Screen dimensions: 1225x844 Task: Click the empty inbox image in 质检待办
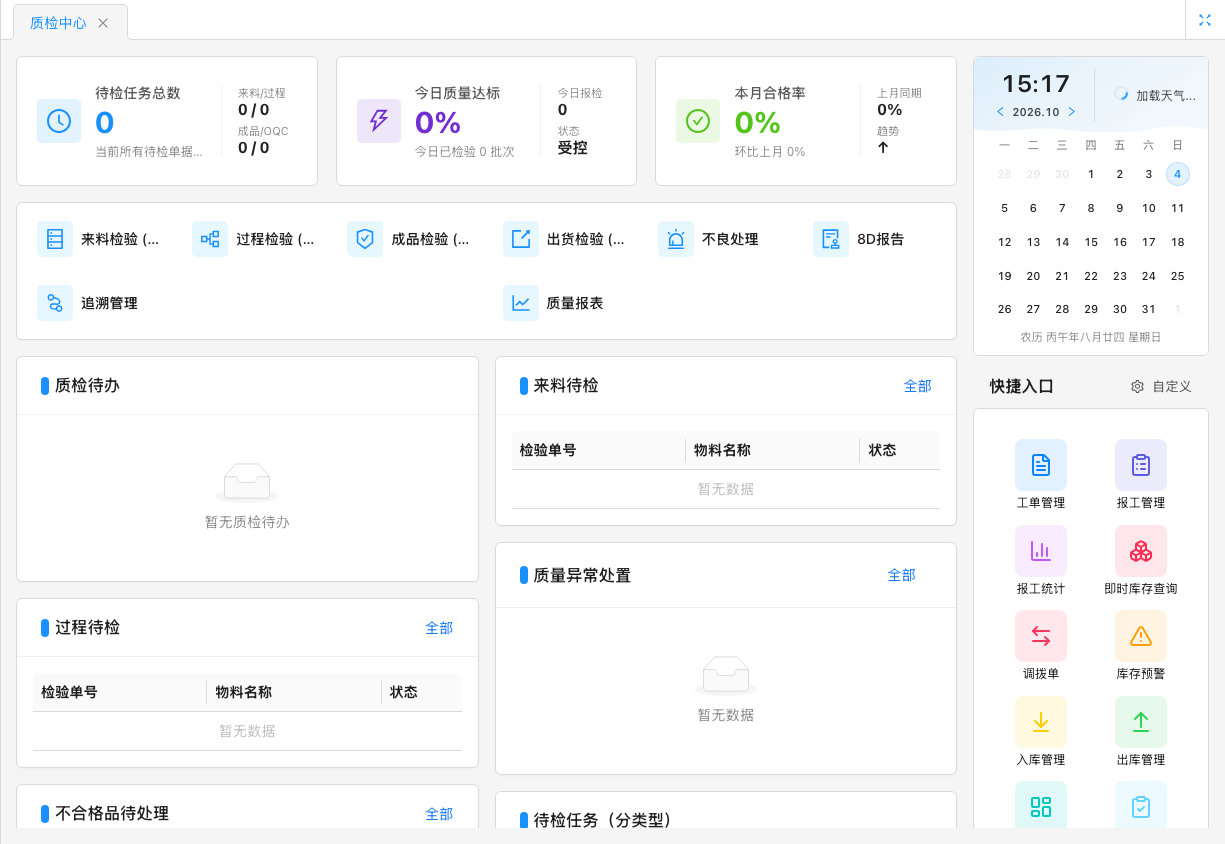click(247, 482)
